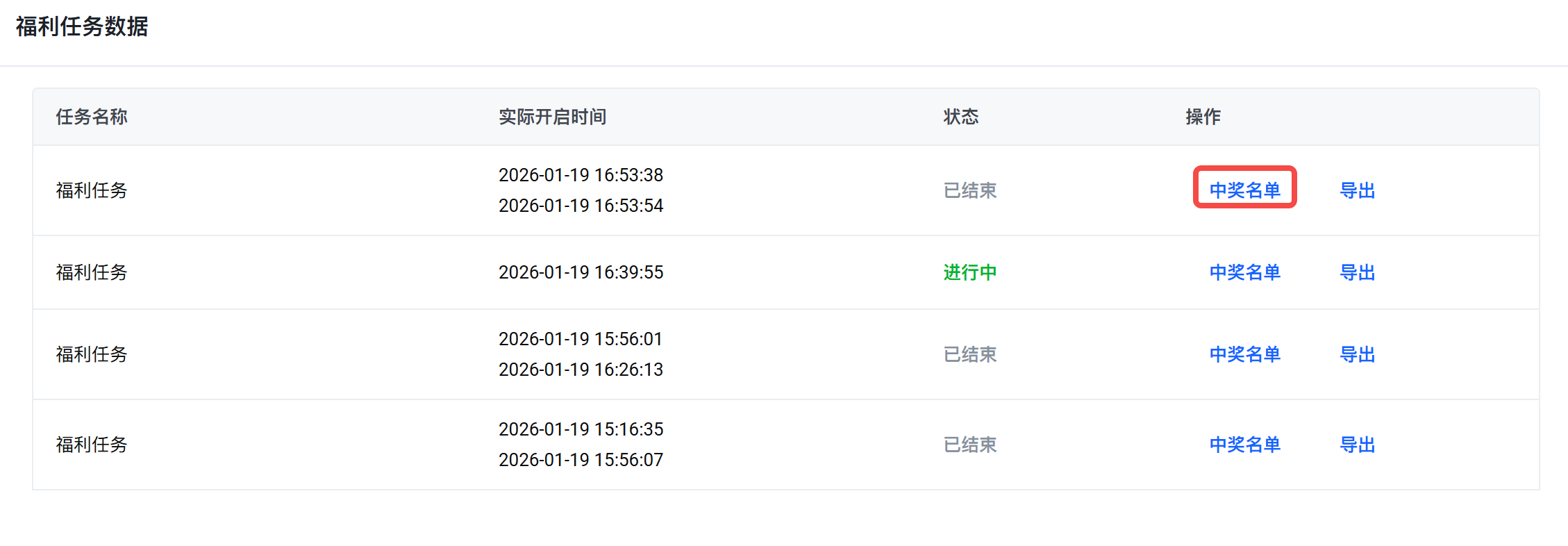Image resolution: width=1568 pixels, height=546 pixels.
Task: Open 中奖名单 for task started 15:56:01
Action: point(1244,354)
